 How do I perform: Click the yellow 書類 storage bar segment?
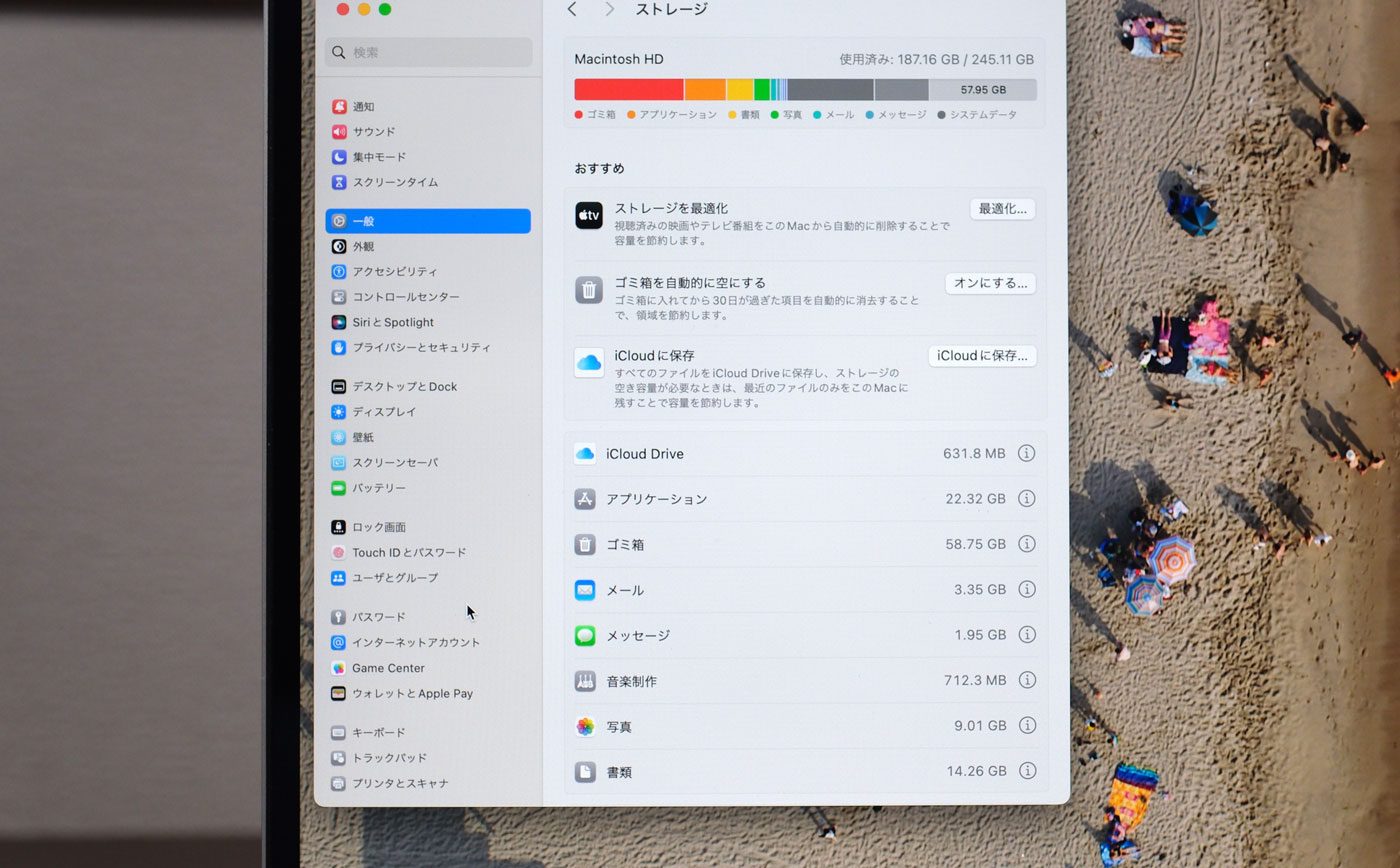tap(740, 89)
